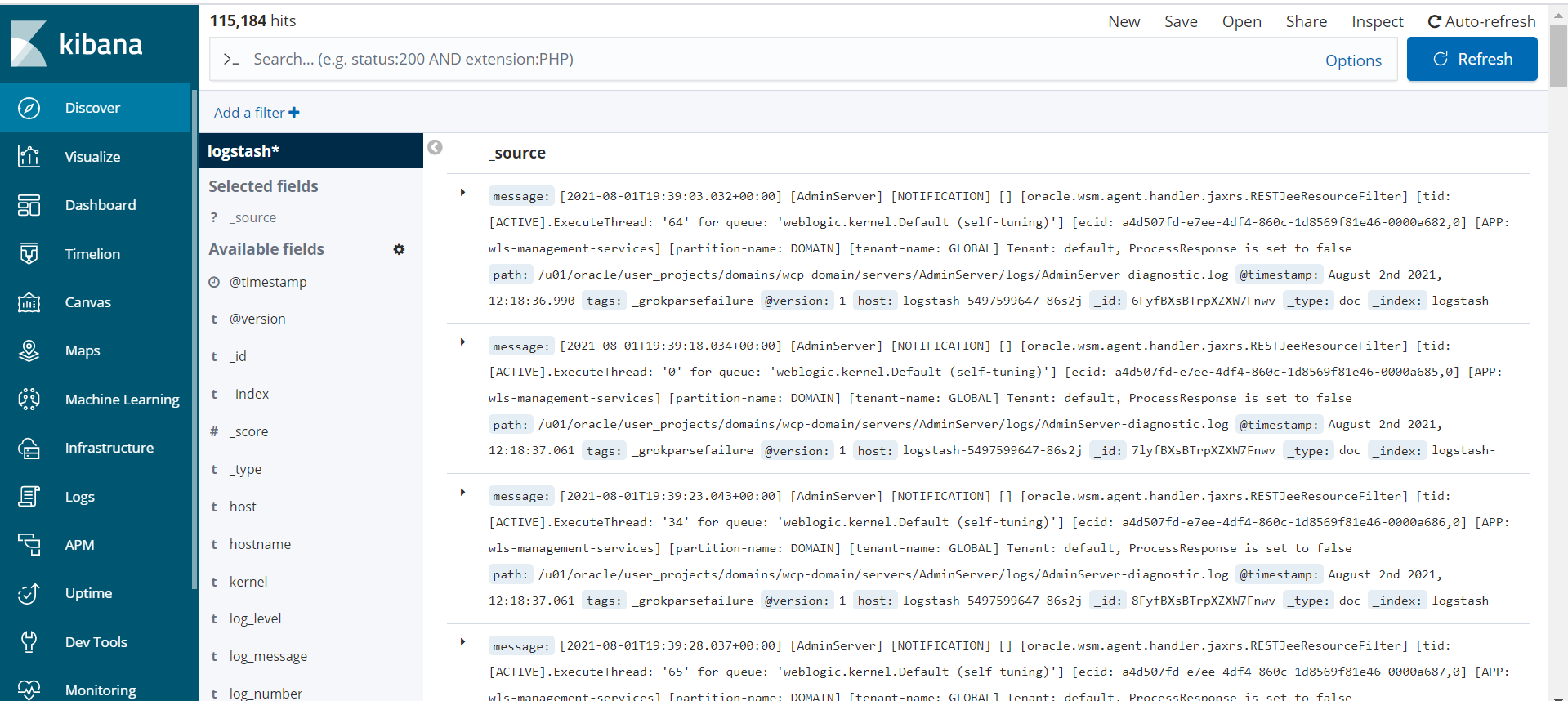Open Discover compass icon
The width and height of the screenshot is (1568, 701).
click(x=29, y=108)
